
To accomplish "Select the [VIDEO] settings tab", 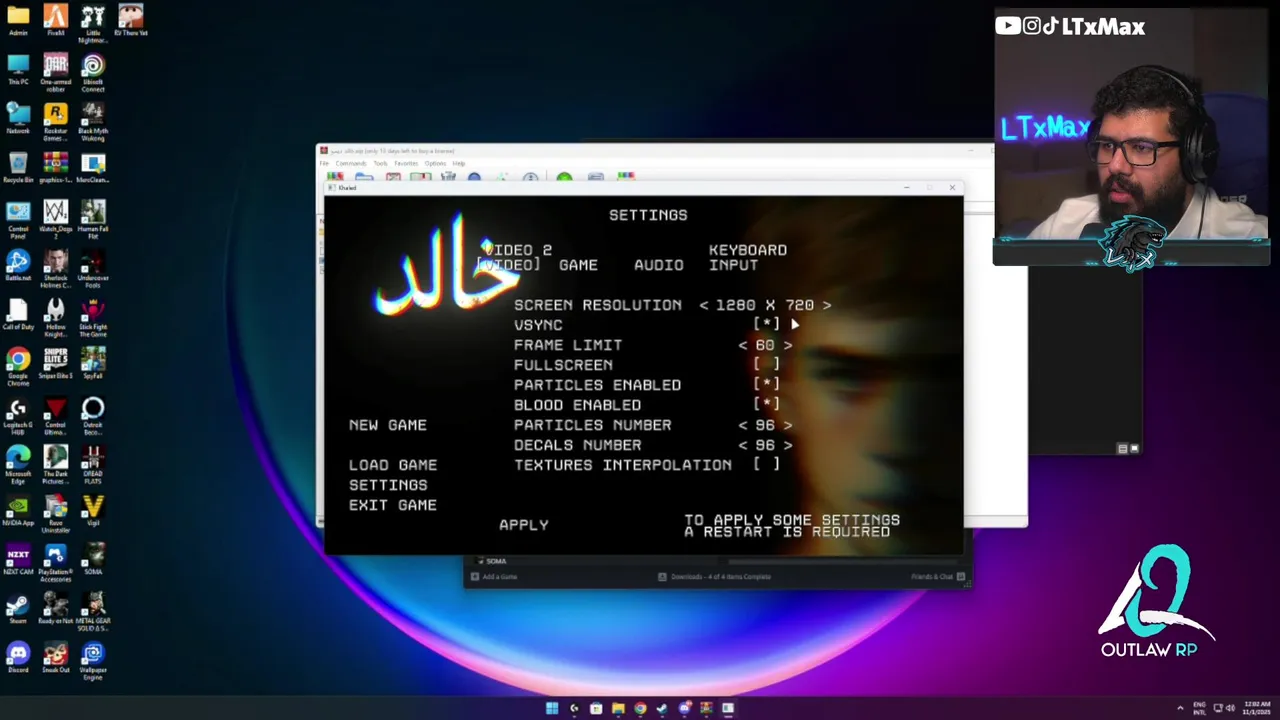I will [x=508, y=265].
